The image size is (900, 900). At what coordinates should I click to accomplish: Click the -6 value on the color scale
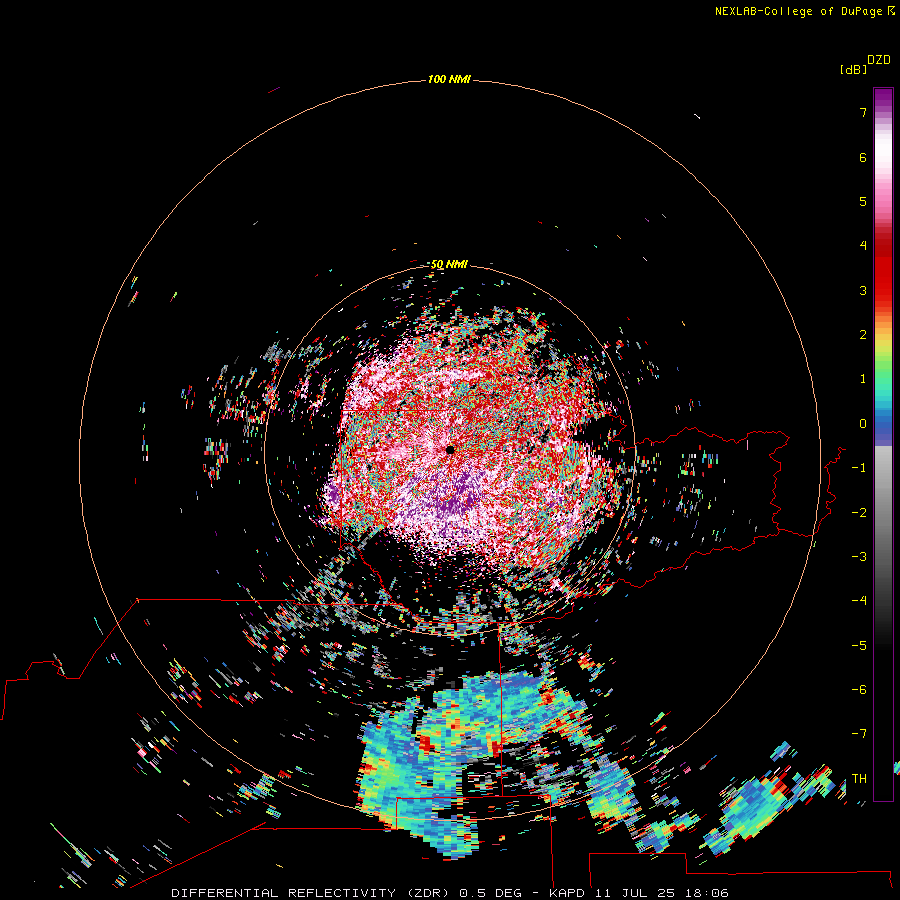coord(859,690)
